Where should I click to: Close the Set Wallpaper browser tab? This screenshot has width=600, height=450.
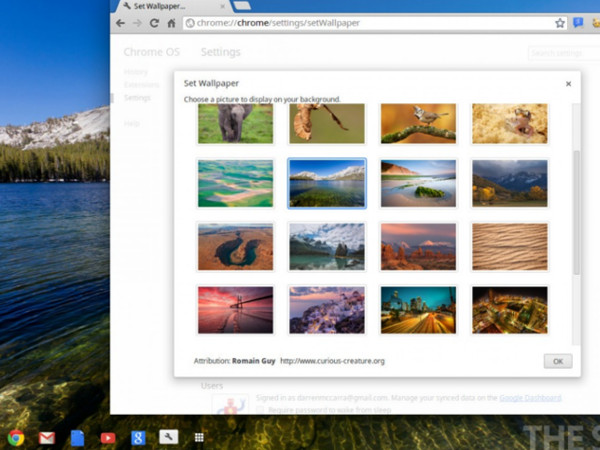(222, 7)
